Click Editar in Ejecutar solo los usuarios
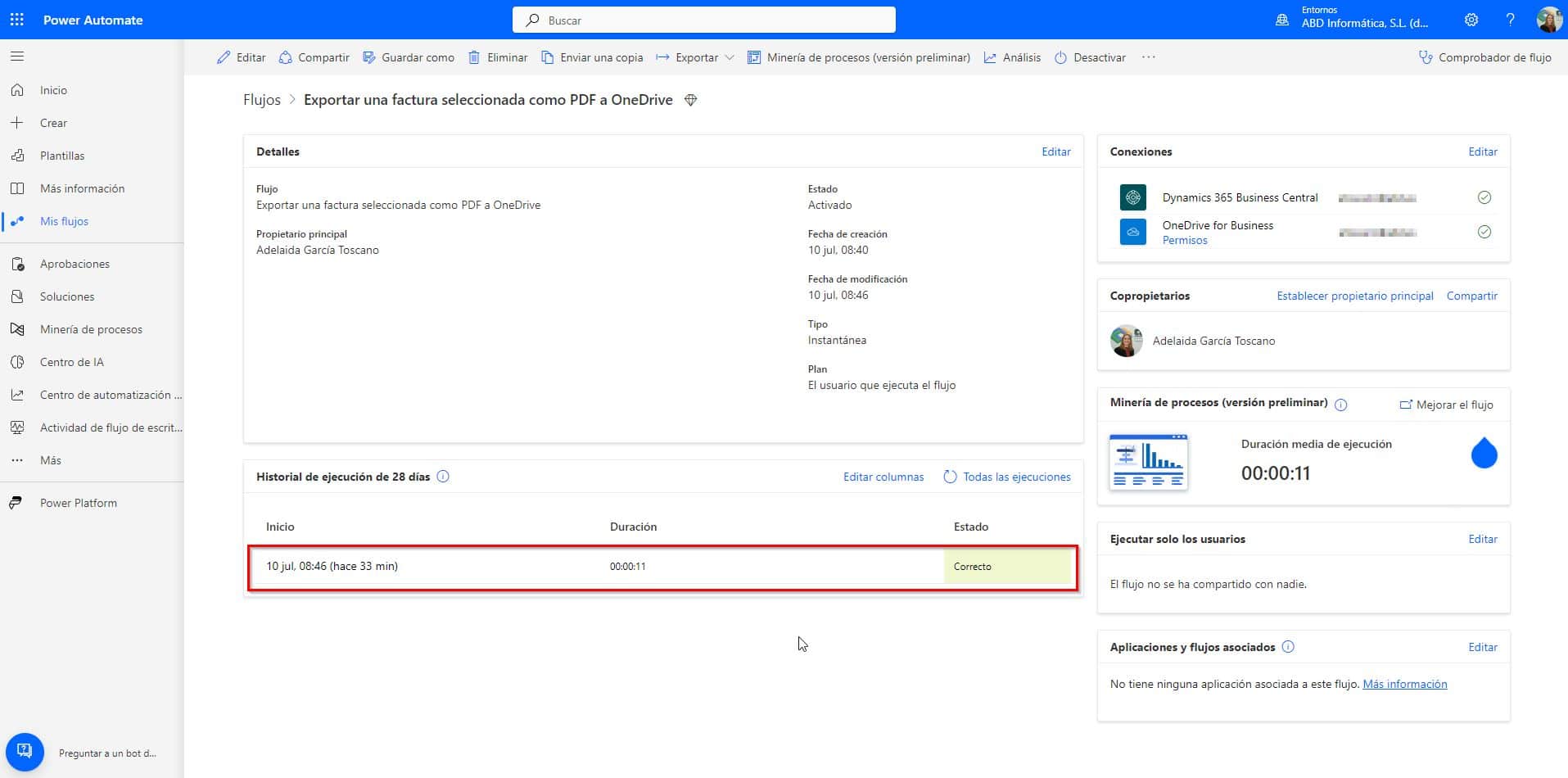Viewport: 1568px width, 778px height. [1483, 539]
